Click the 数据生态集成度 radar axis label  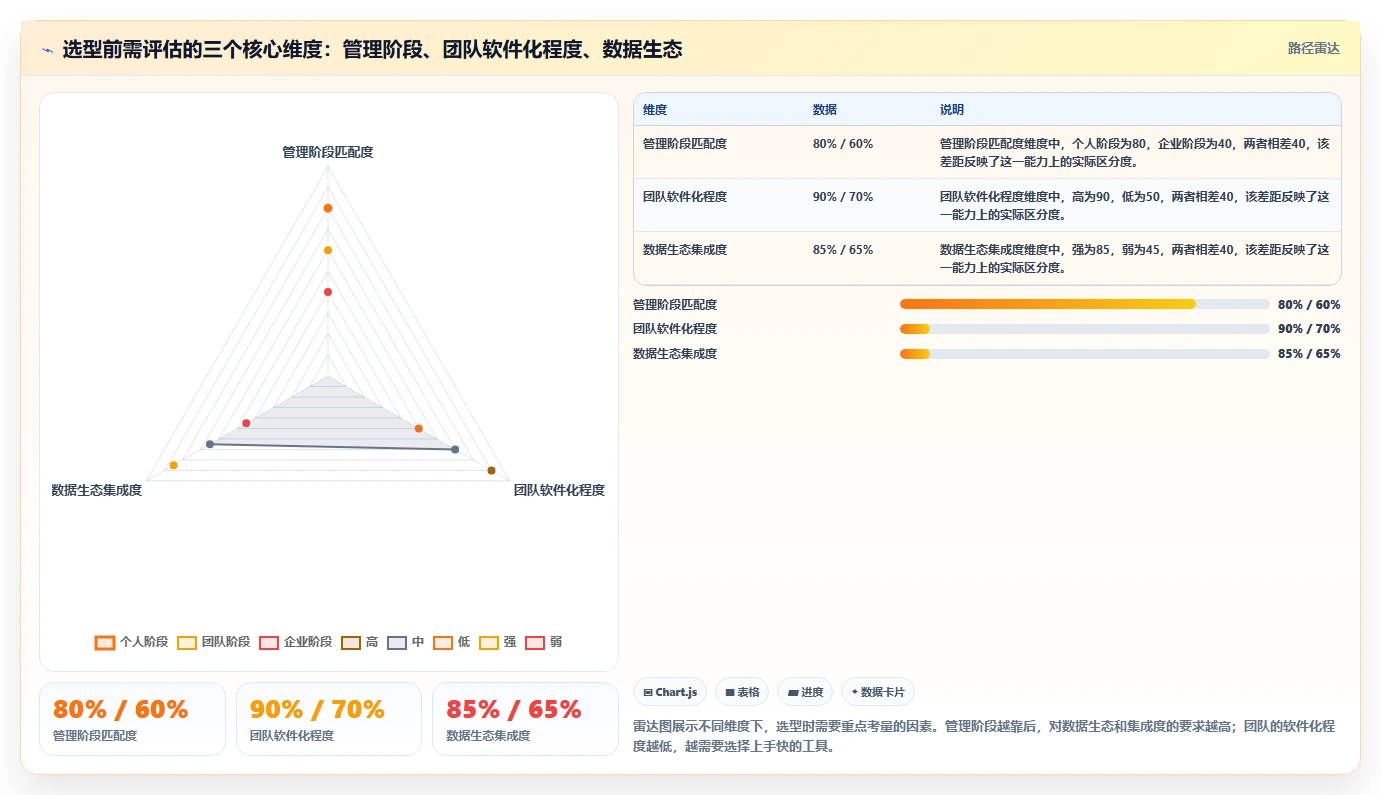(97, 490)
